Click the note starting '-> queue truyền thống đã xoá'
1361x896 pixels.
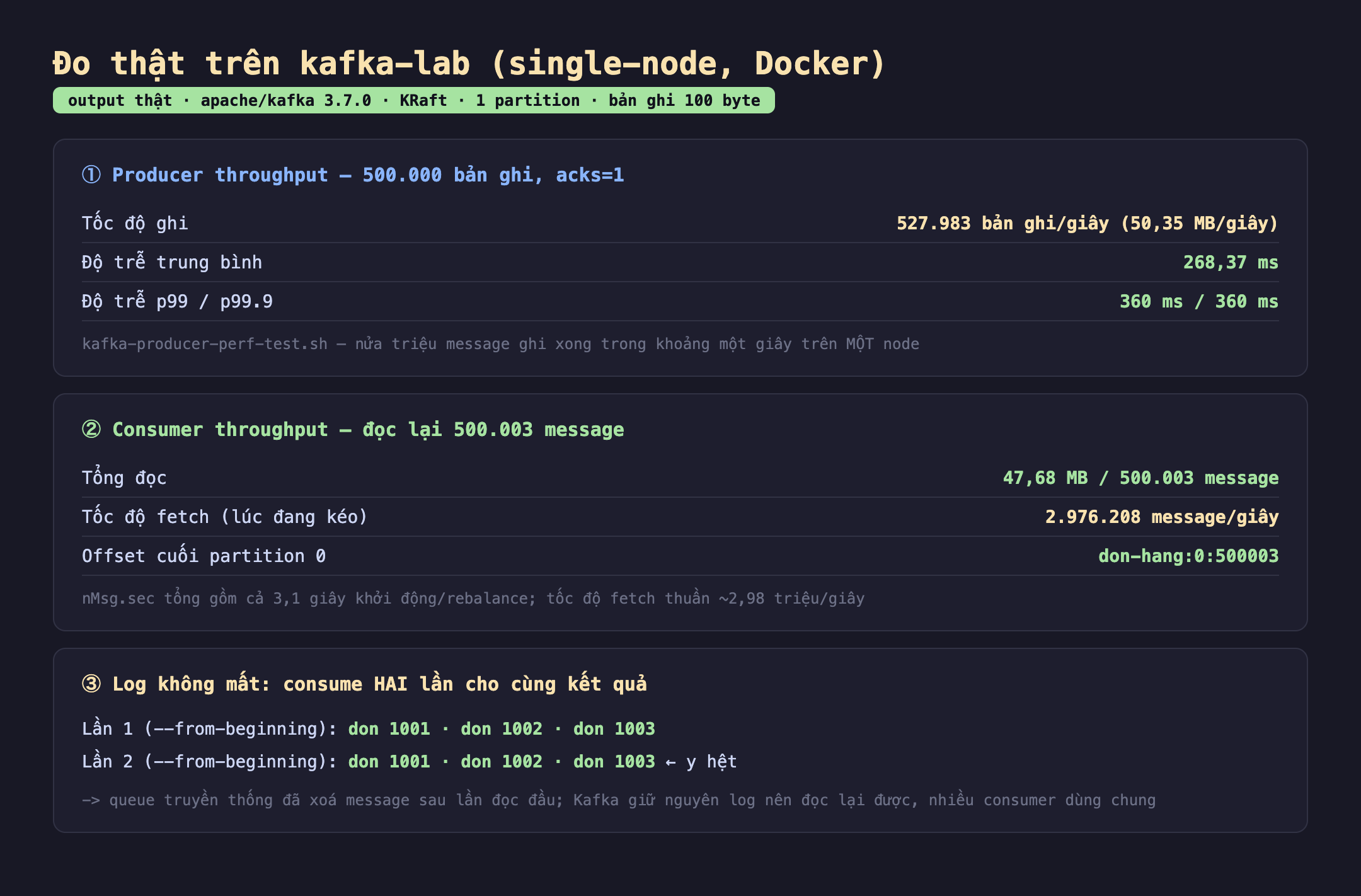pos(619,800)
